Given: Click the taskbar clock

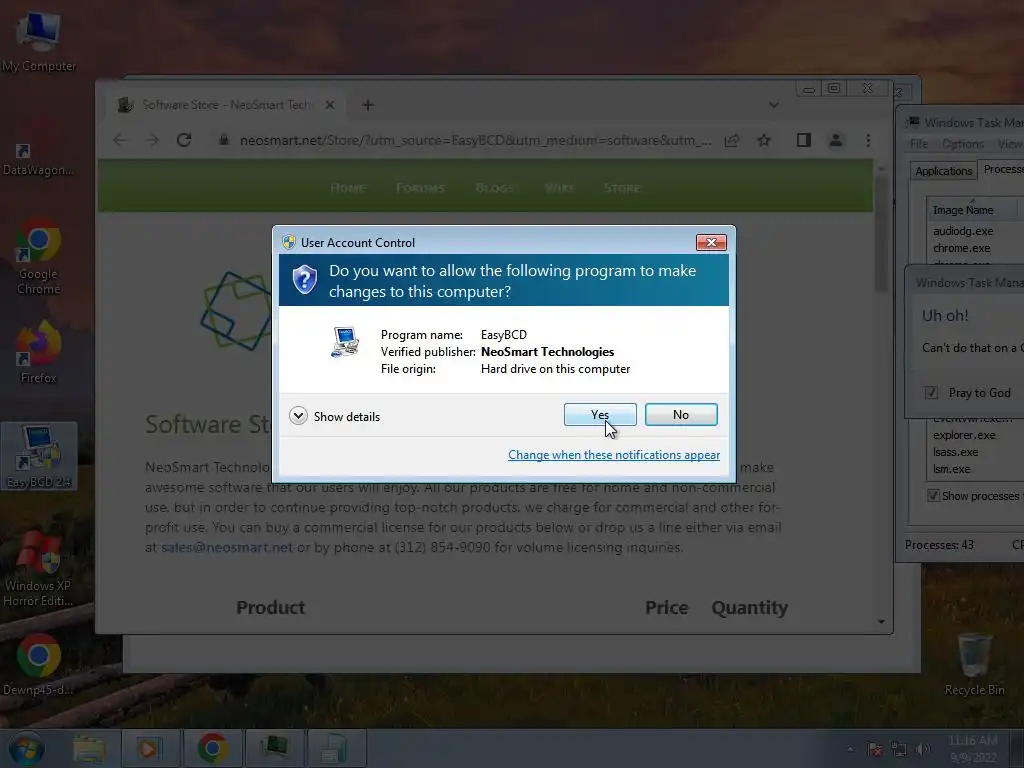Looking at the screenshot, I should 972,749.
